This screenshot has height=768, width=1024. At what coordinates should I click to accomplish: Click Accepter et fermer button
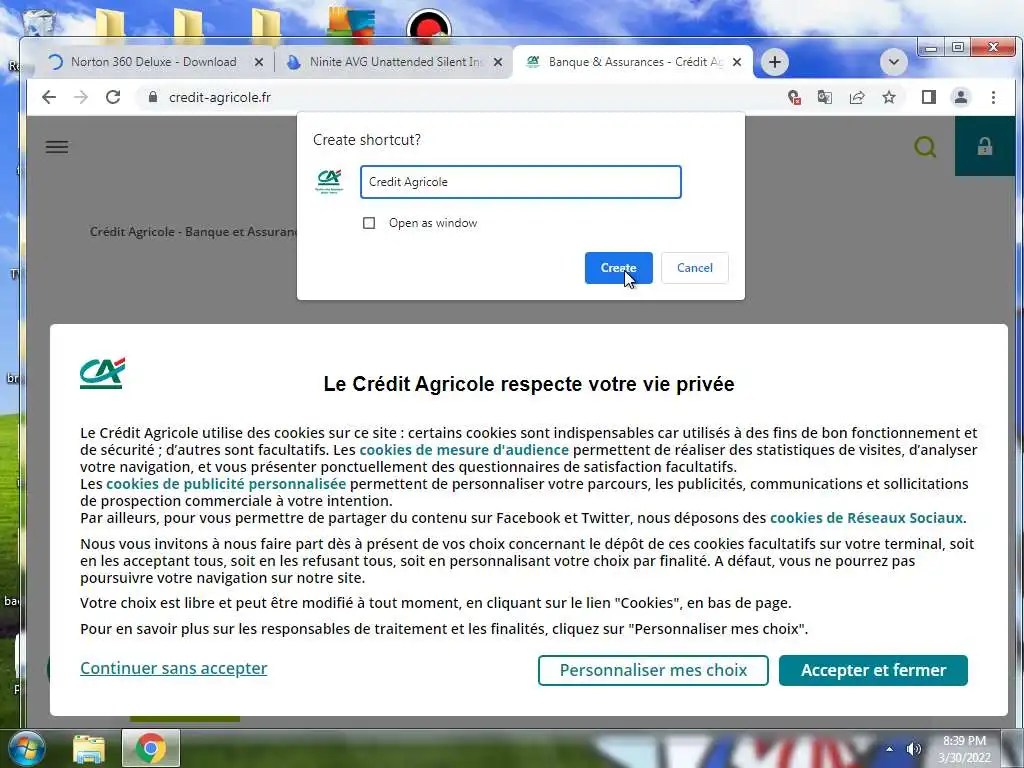pyautogui.click(x=873, y=671)
